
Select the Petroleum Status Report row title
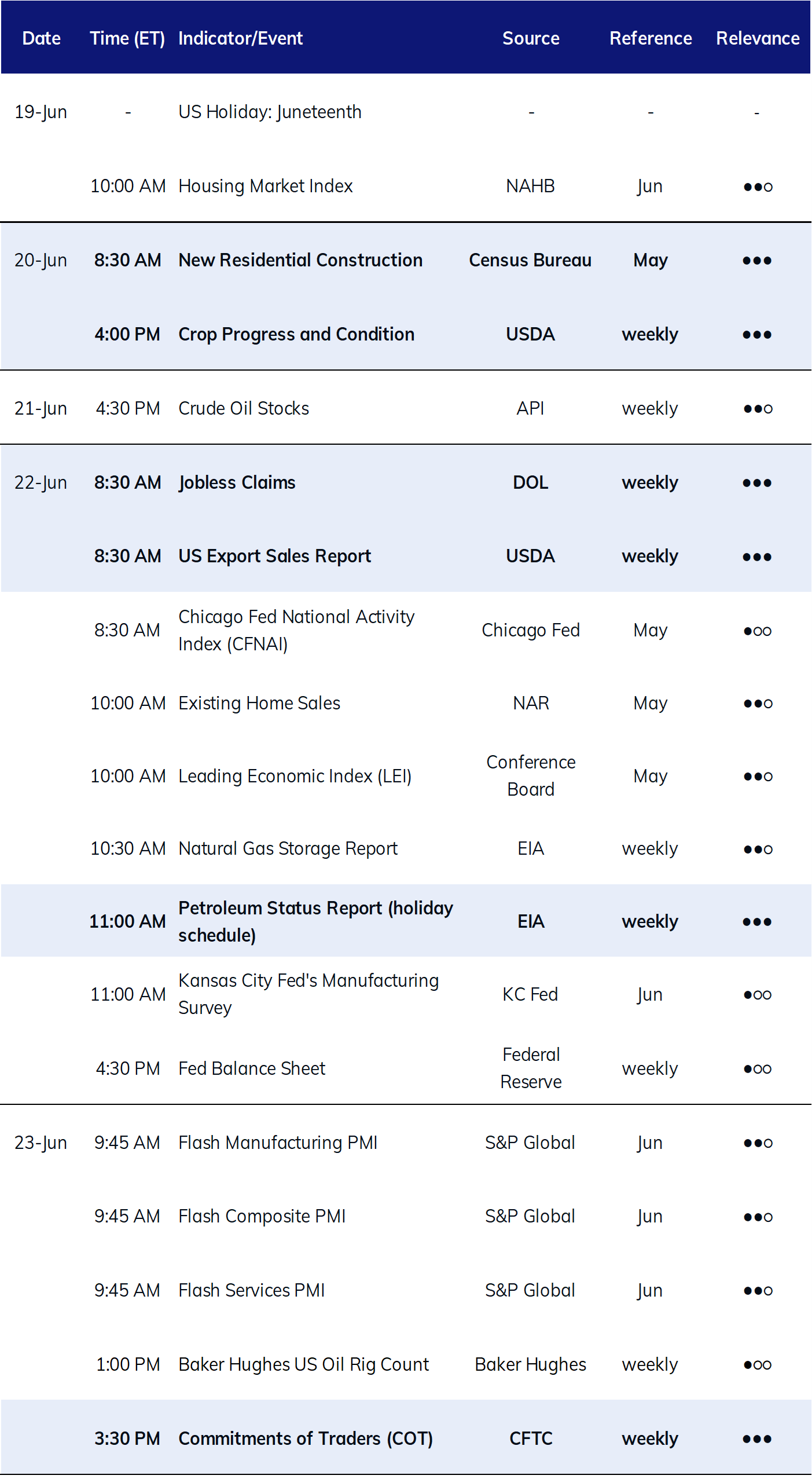tap(315, 921)
